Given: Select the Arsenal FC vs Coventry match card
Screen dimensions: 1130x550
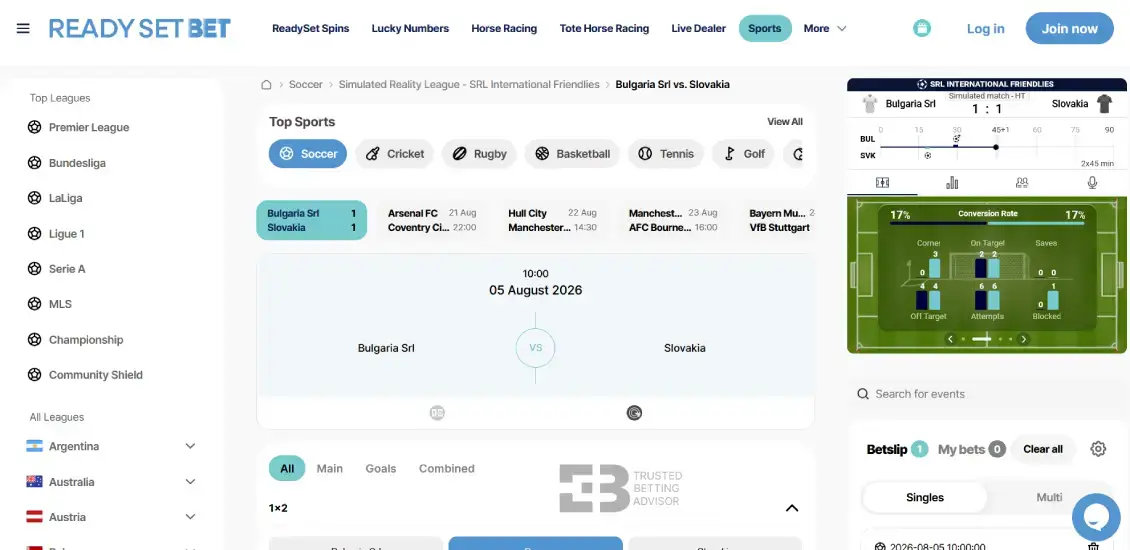Looking at the screenshot, I should coord(432,221).
